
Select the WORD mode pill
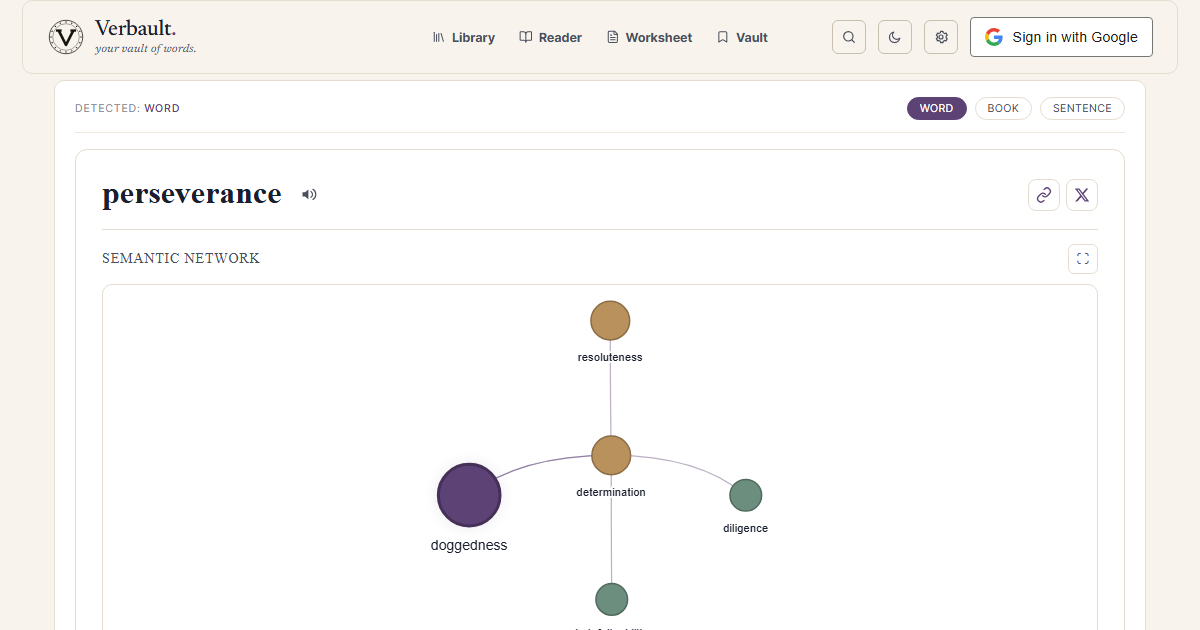click(x=937, y=108)
